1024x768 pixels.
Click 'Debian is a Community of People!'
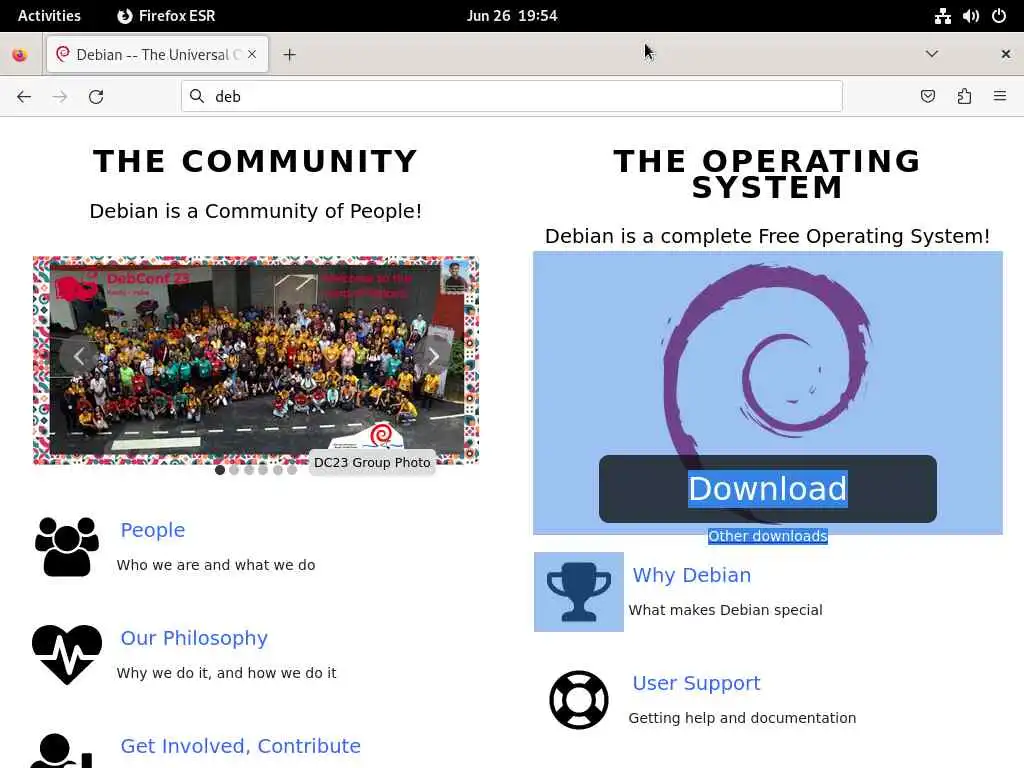coord(256,211)
